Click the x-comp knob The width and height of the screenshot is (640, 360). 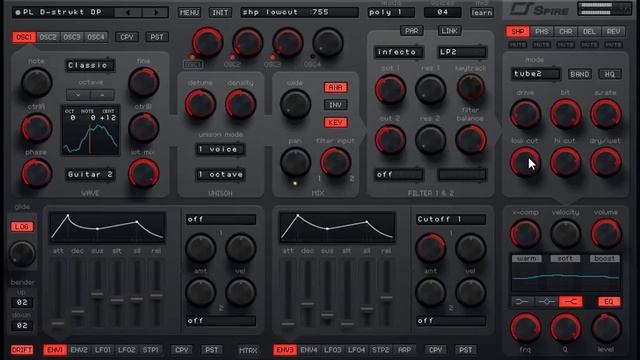525,233
